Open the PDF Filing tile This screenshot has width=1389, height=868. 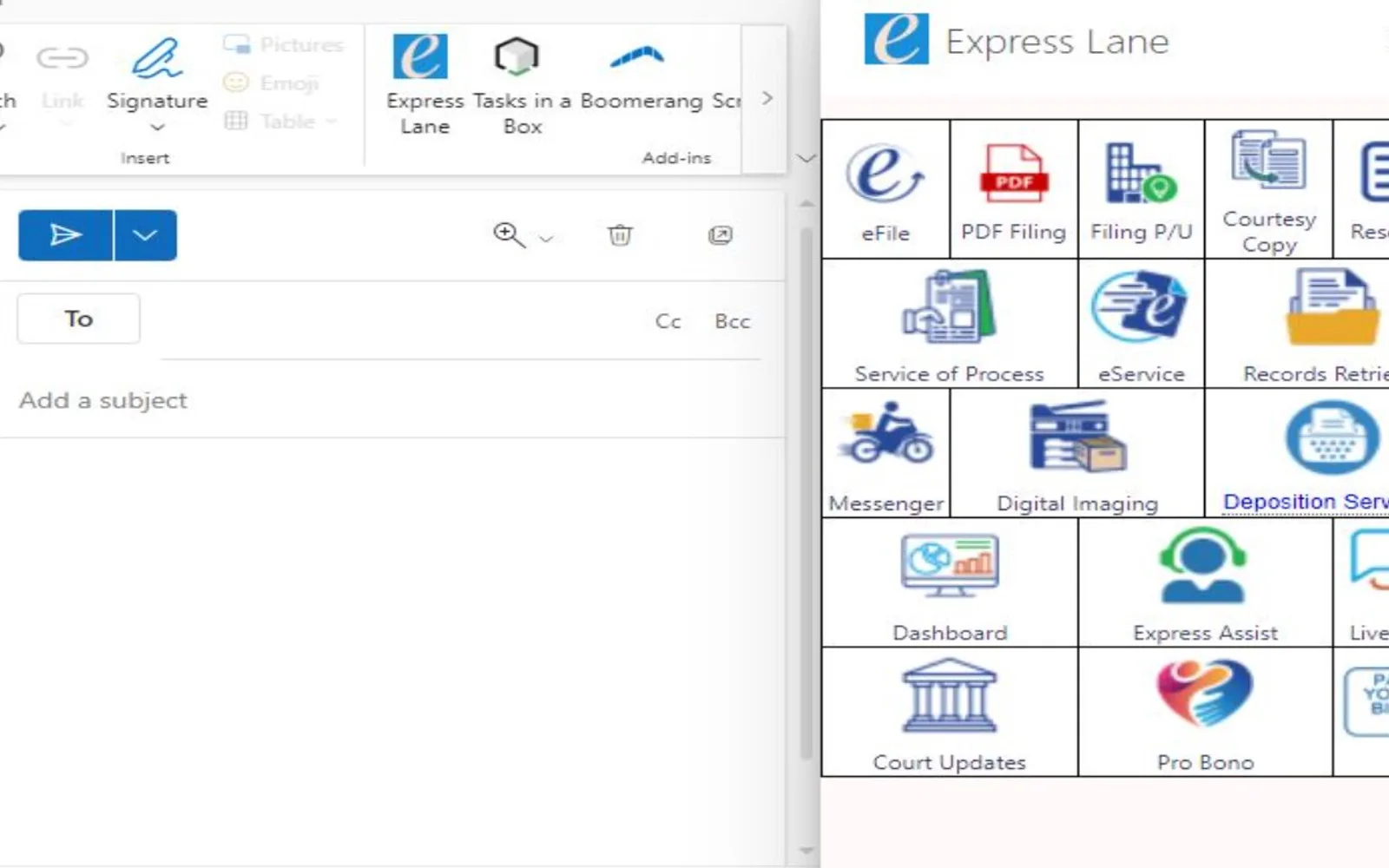pos(1013,189)
